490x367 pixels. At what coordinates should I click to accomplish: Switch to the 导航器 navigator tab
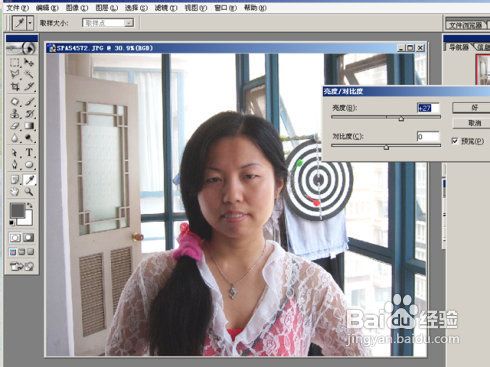(459, 47)
